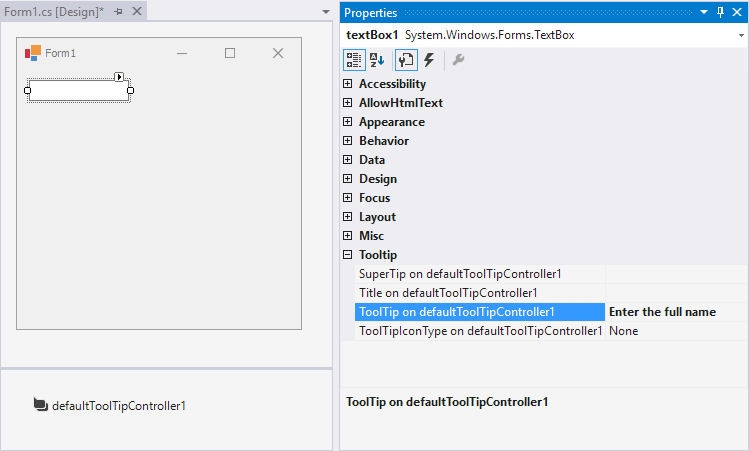
Task: Click the Property Pages wrench icon
Action: pyautogui.click(x=458, y=60)
